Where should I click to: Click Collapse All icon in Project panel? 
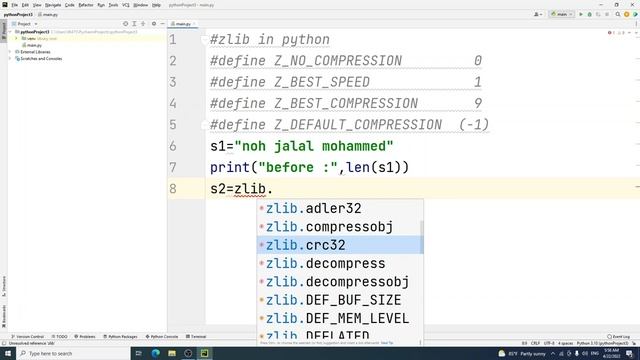click(x=143, y=24)
